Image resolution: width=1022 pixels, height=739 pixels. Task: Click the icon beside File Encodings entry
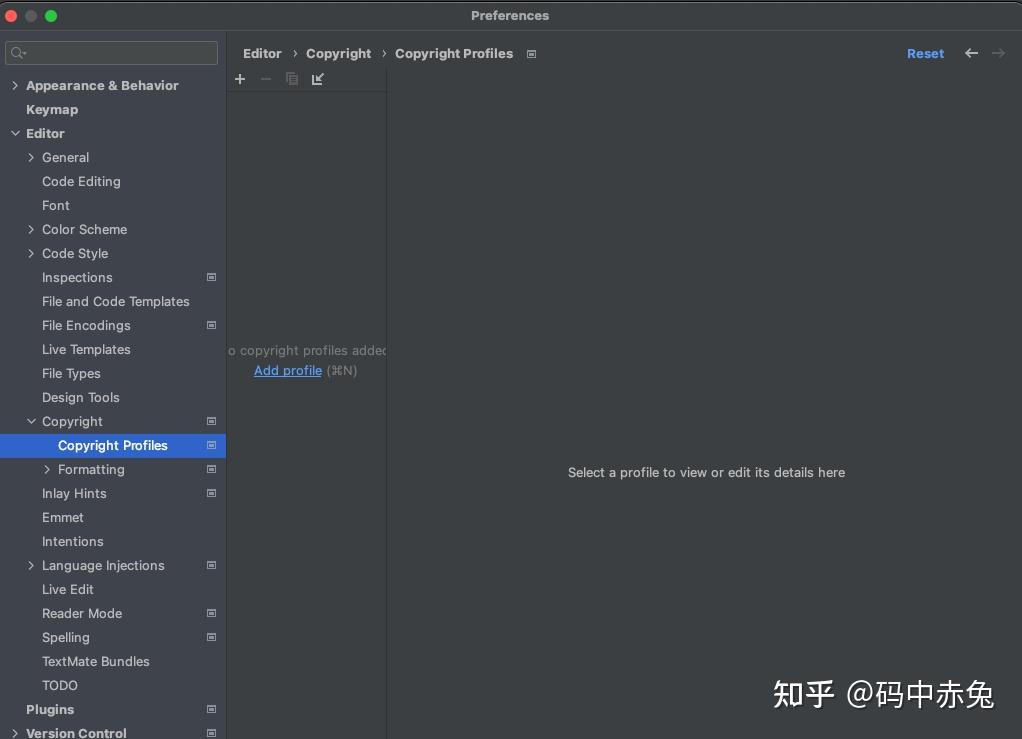211,325
